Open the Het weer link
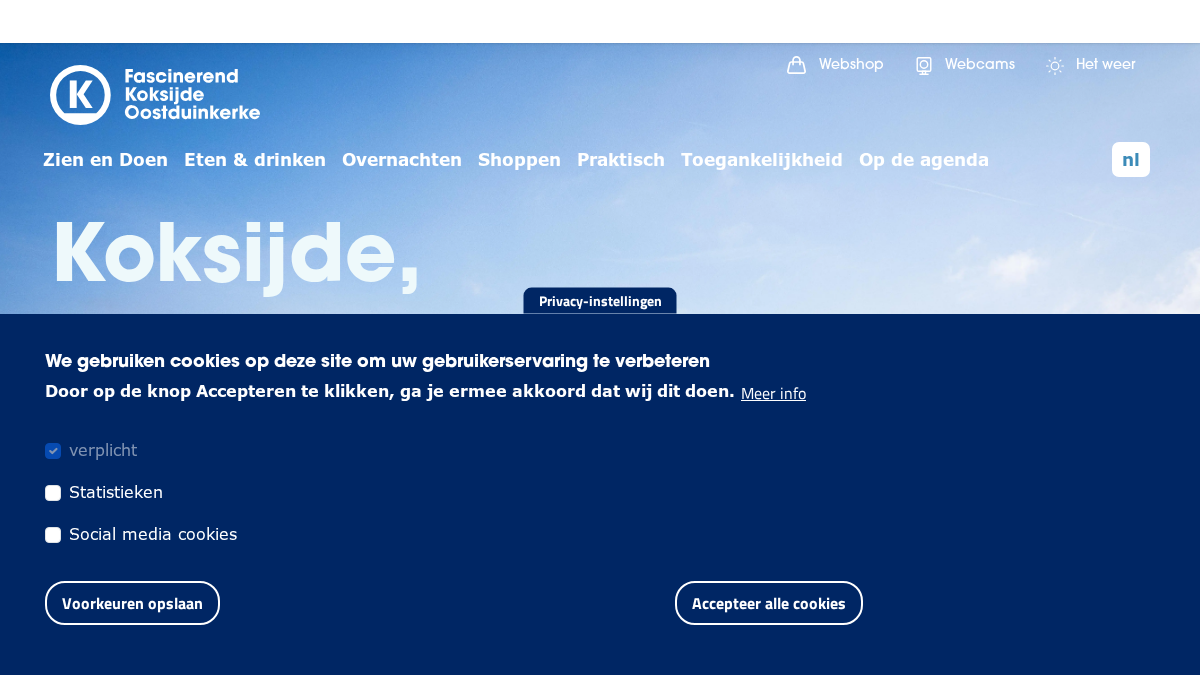Viewport: 1200px width, 675px height. pos(1106,64)
